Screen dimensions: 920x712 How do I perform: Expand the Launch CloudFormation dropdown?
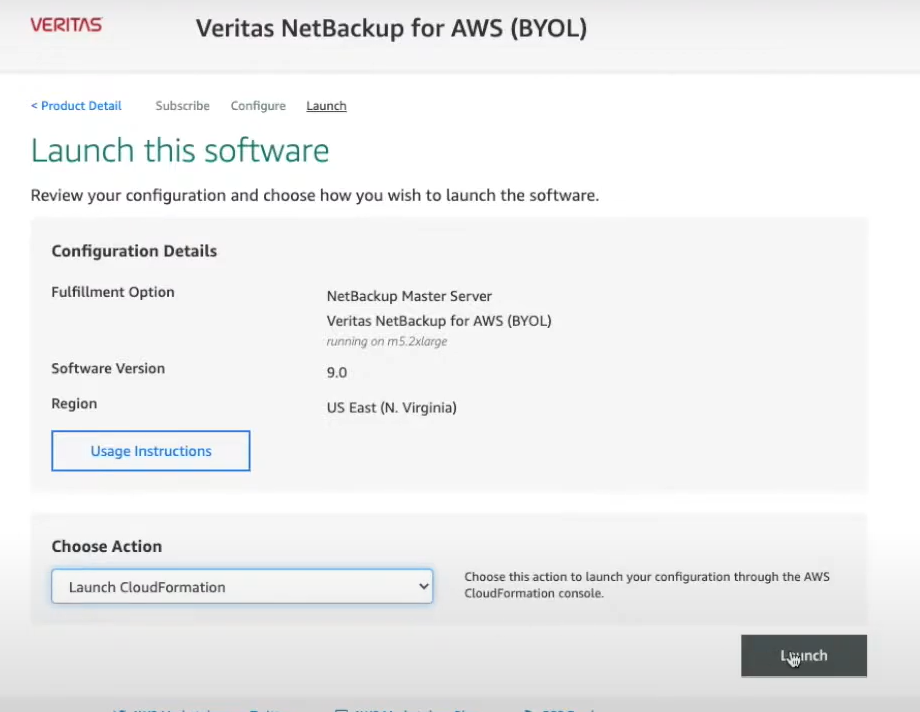(x=242, y=586)
